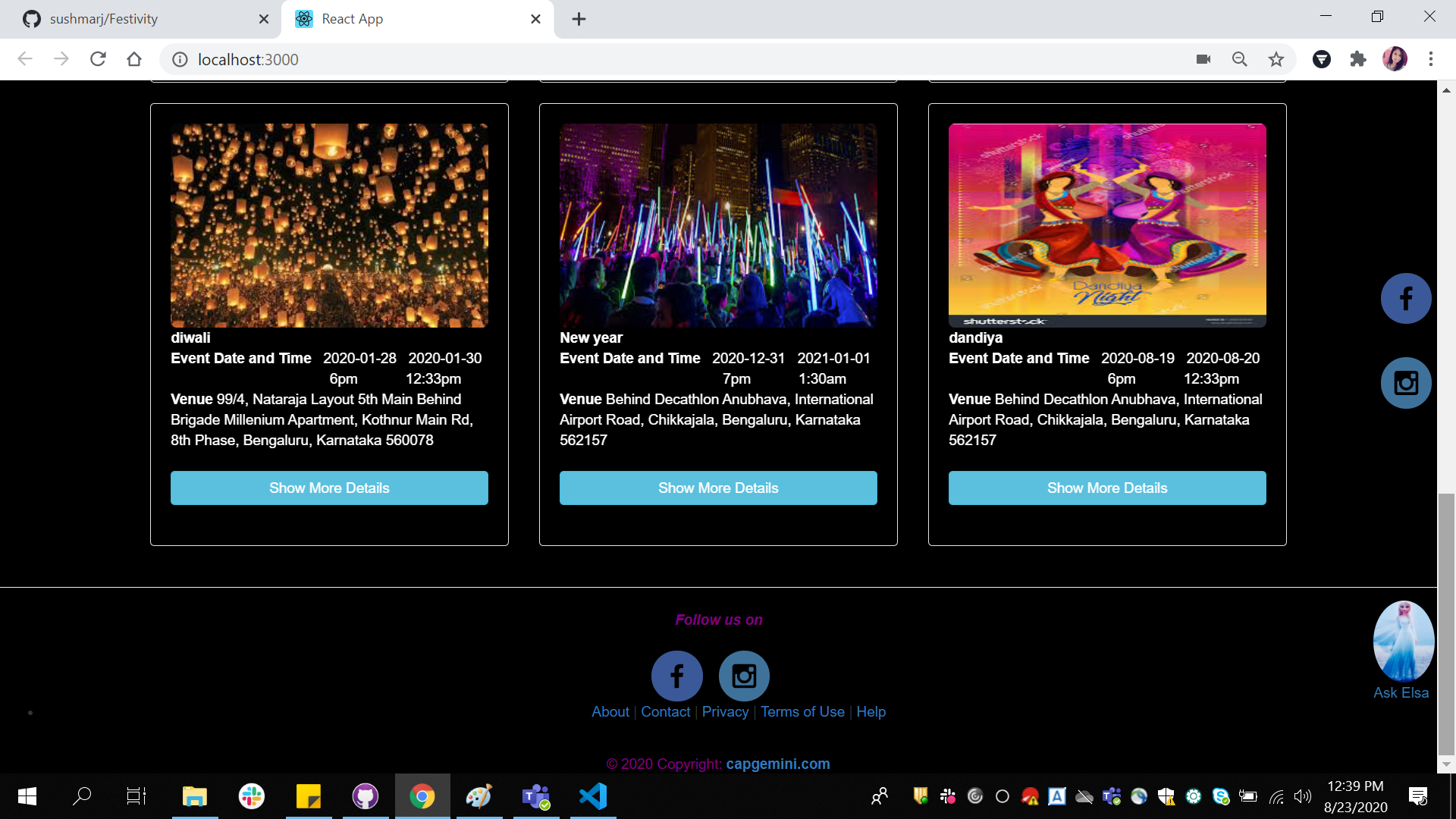The image size is (1456, 819).
Task: Open the Facebook floating sidebar icon
Action: (x=1406, y=298)
